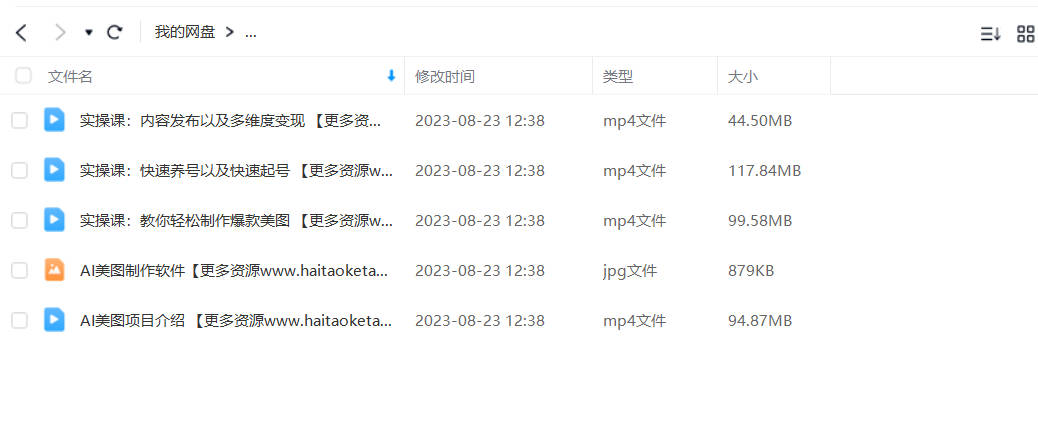Check the box for 教你轻松制作爆款美图 file
The image size is (1038, 446).
[20, 220]
